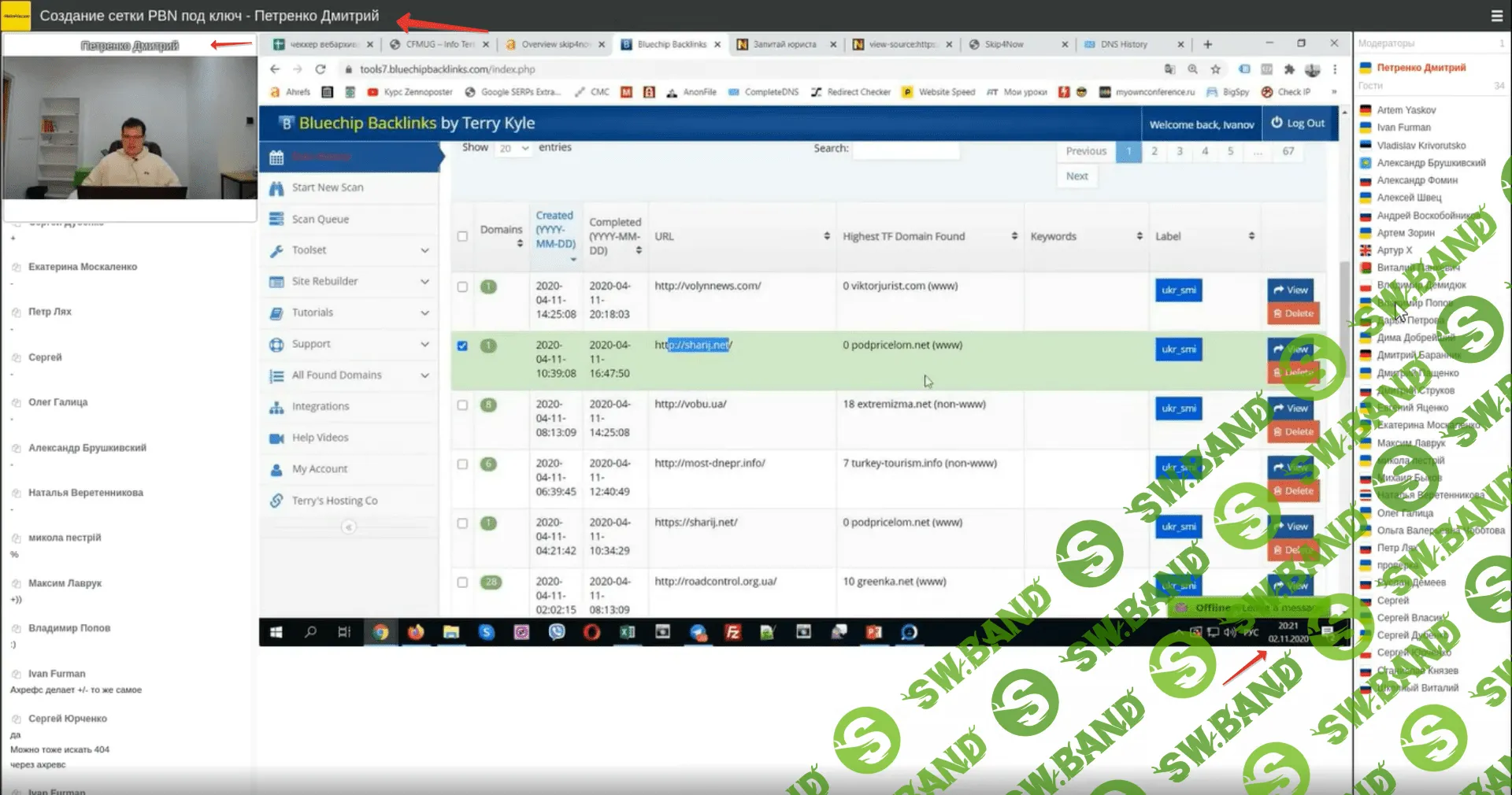
Task: Open the hamburger menu at top right
Action: [1496, 16]
